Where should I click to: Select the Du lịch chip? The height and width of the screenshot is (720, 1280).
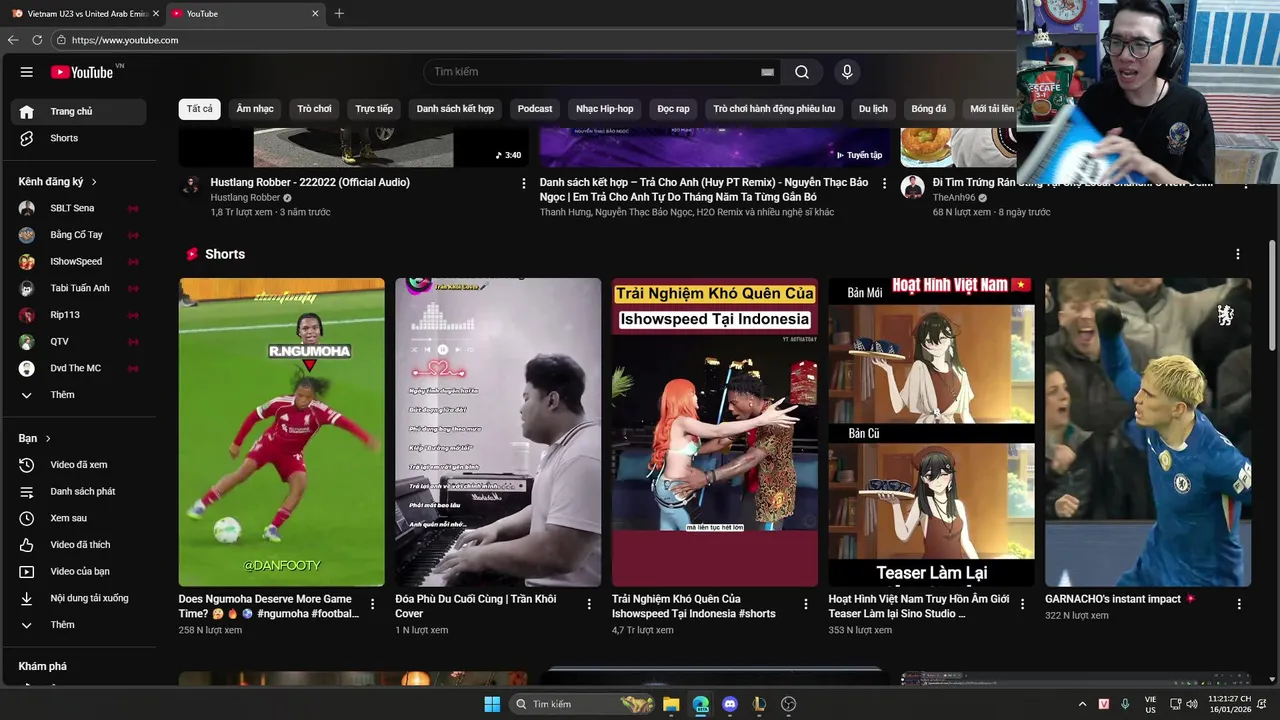click(x=873, y=109)
